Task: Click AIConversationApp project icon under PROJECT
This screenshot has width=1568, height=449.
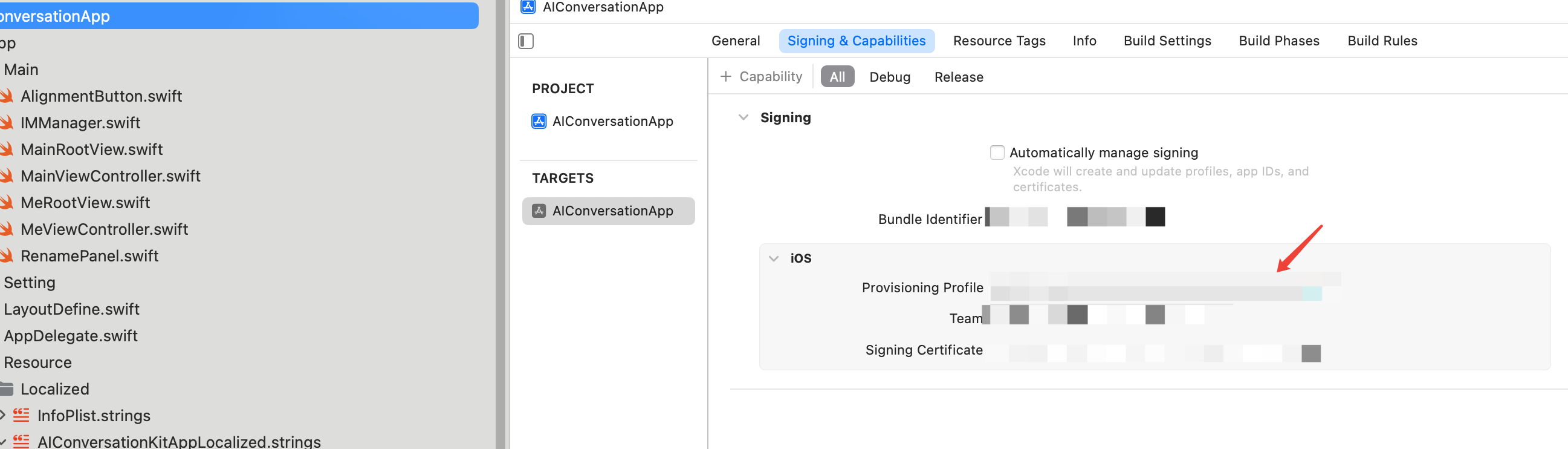Action: (539, 121)
